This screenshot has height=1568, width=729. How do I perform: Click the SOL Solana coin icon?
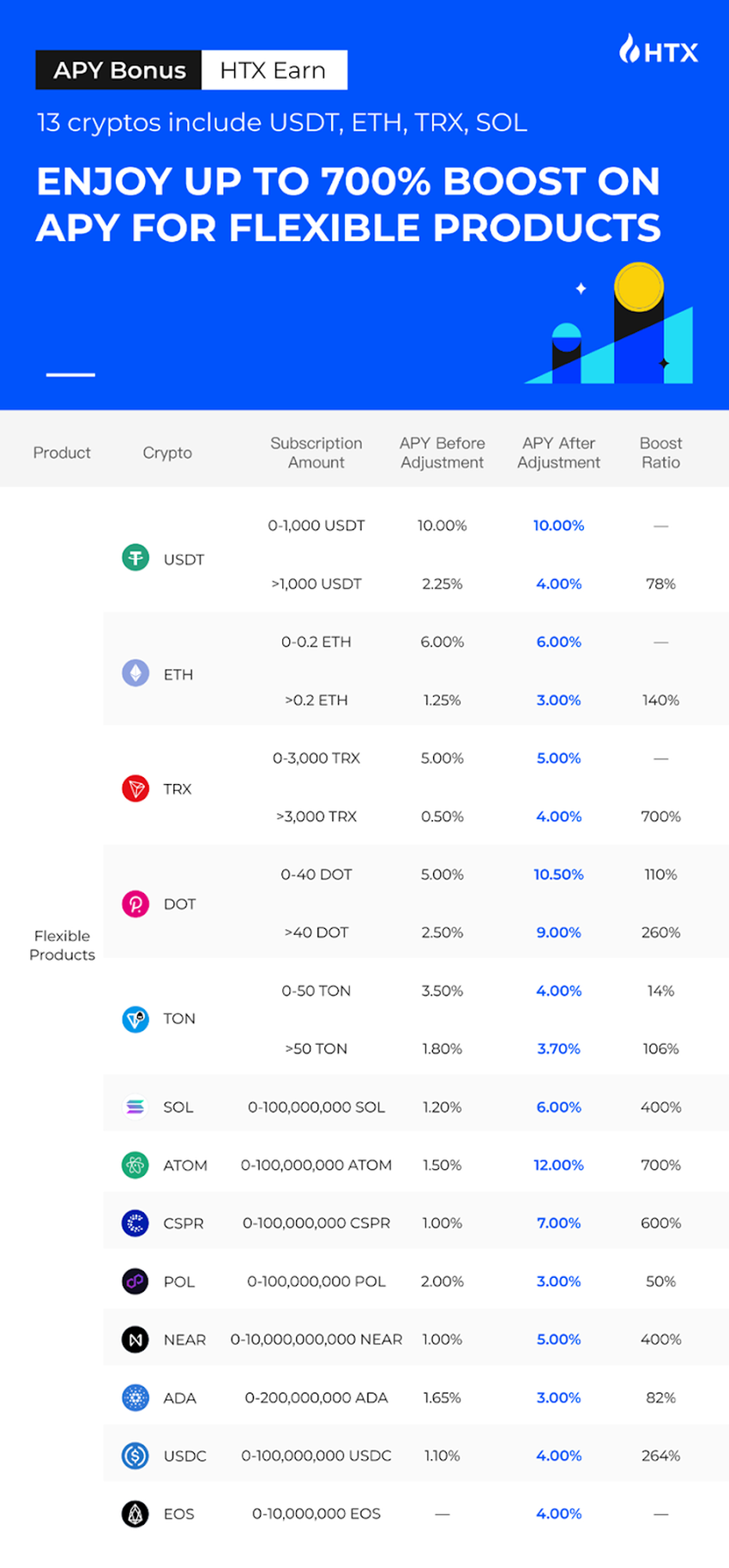pyautogui.click(x=136, y=1107)
